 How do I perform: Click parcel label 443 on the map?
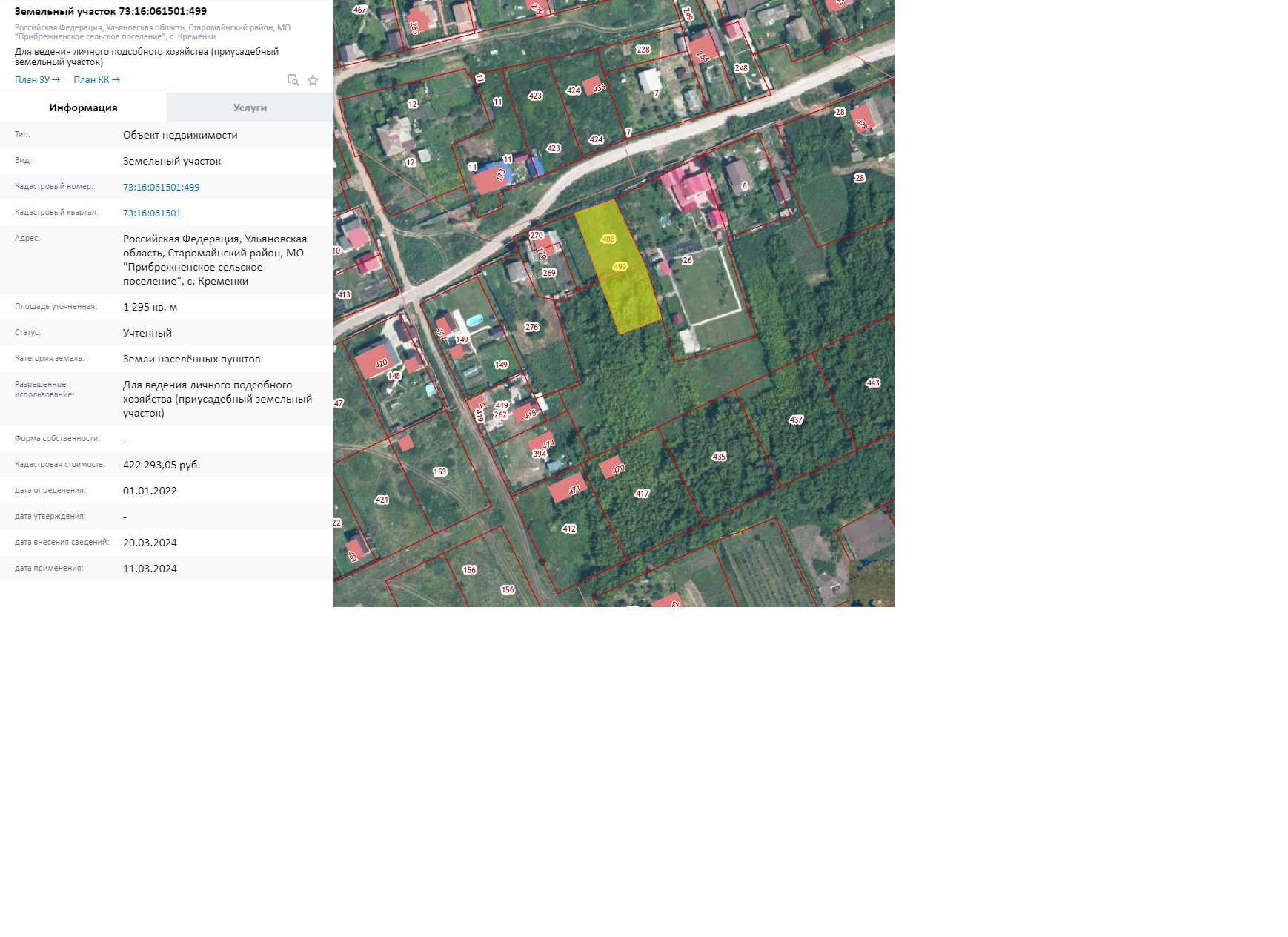coord(873,383)
